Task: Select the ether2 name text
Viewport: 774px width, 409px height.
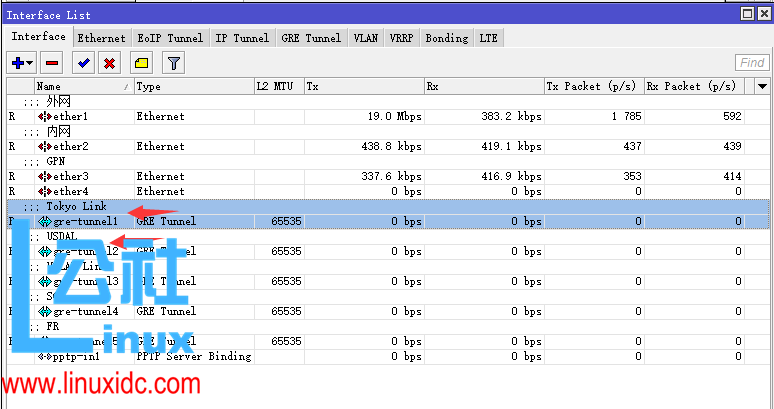Action: tap(70, 147)
